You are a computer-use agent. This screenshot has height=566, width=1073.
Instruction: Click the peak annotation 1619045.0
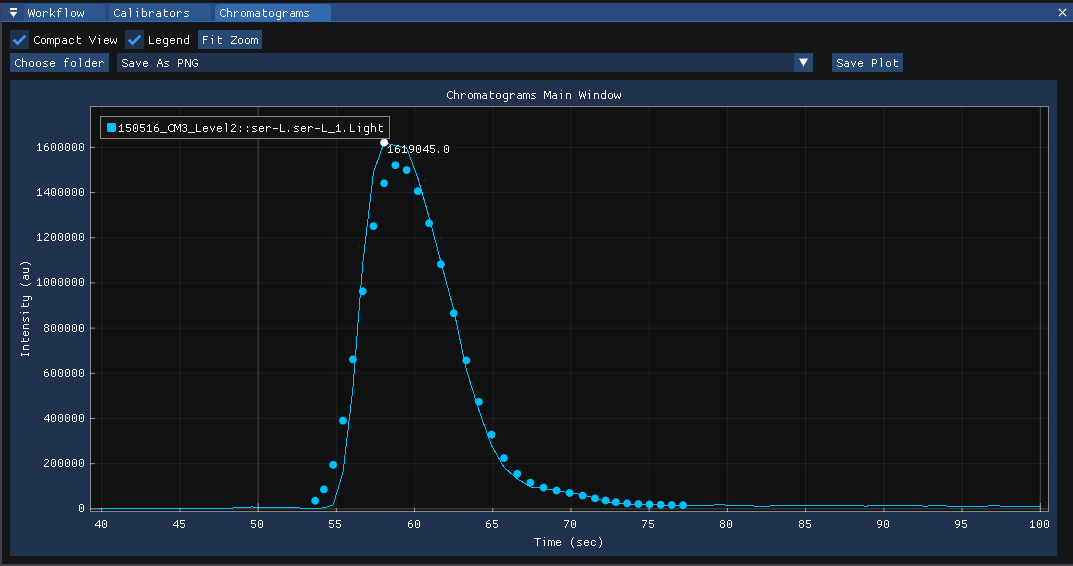coord(418,149)
